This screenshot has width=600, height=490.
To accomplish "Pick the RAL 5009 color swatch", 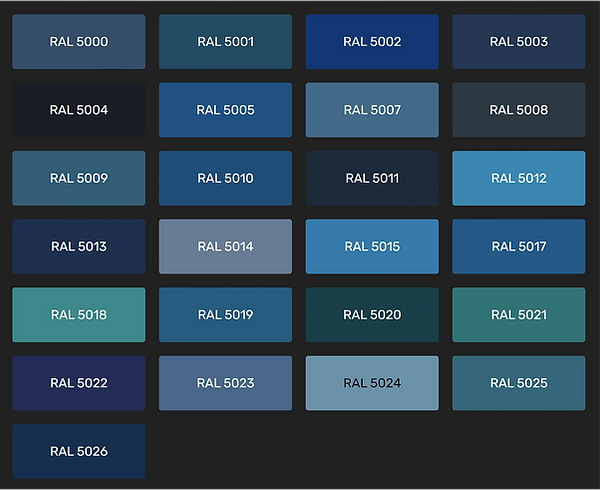I will tap(79, 178).
